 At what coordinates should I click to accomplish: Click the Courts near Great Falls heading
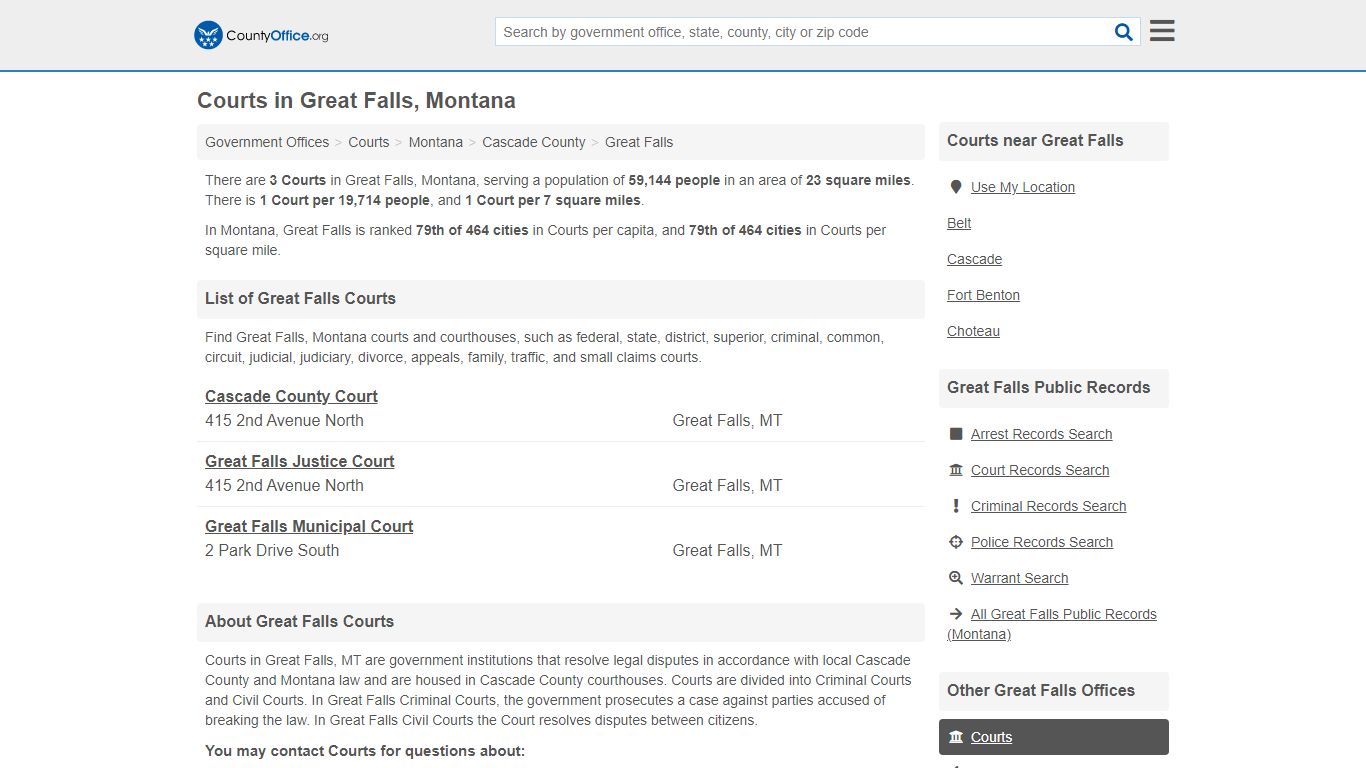pos(1035,140)
